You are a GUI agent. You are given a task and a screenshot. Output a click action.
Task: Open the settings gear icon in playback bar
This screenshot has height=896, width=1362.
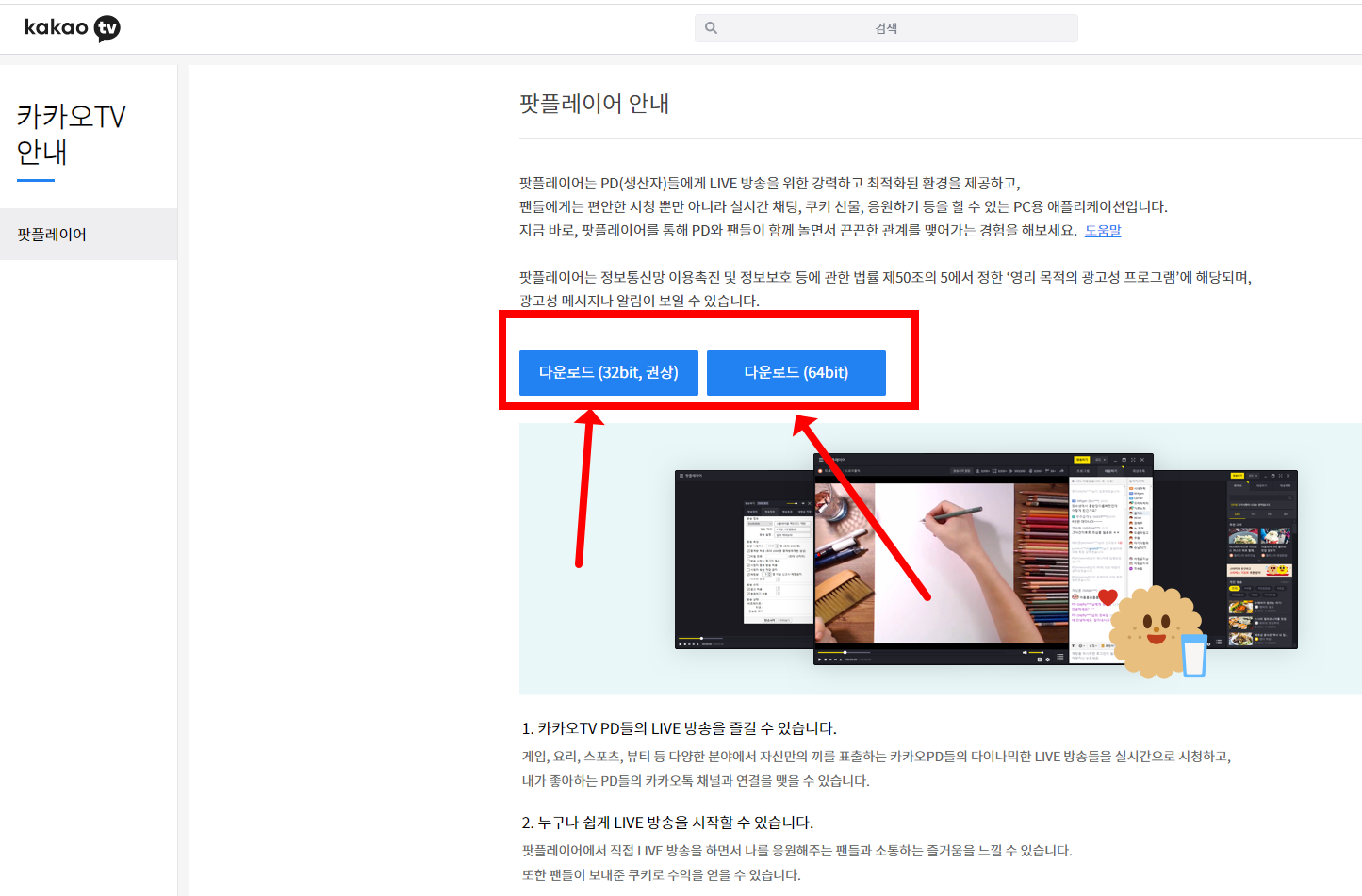(1047, 660)
